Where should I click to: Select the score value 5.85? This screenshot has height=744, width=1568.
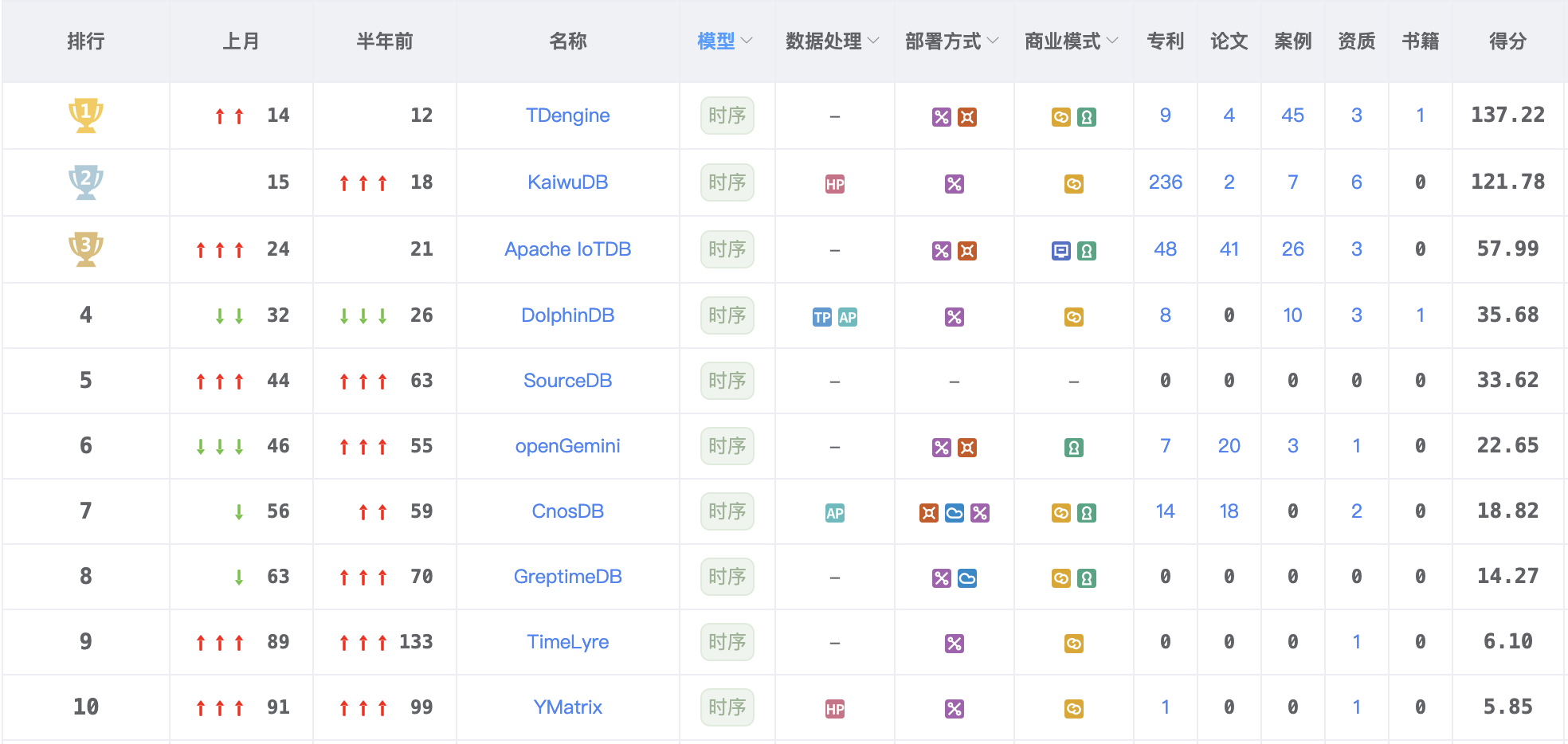(1508, 707)
